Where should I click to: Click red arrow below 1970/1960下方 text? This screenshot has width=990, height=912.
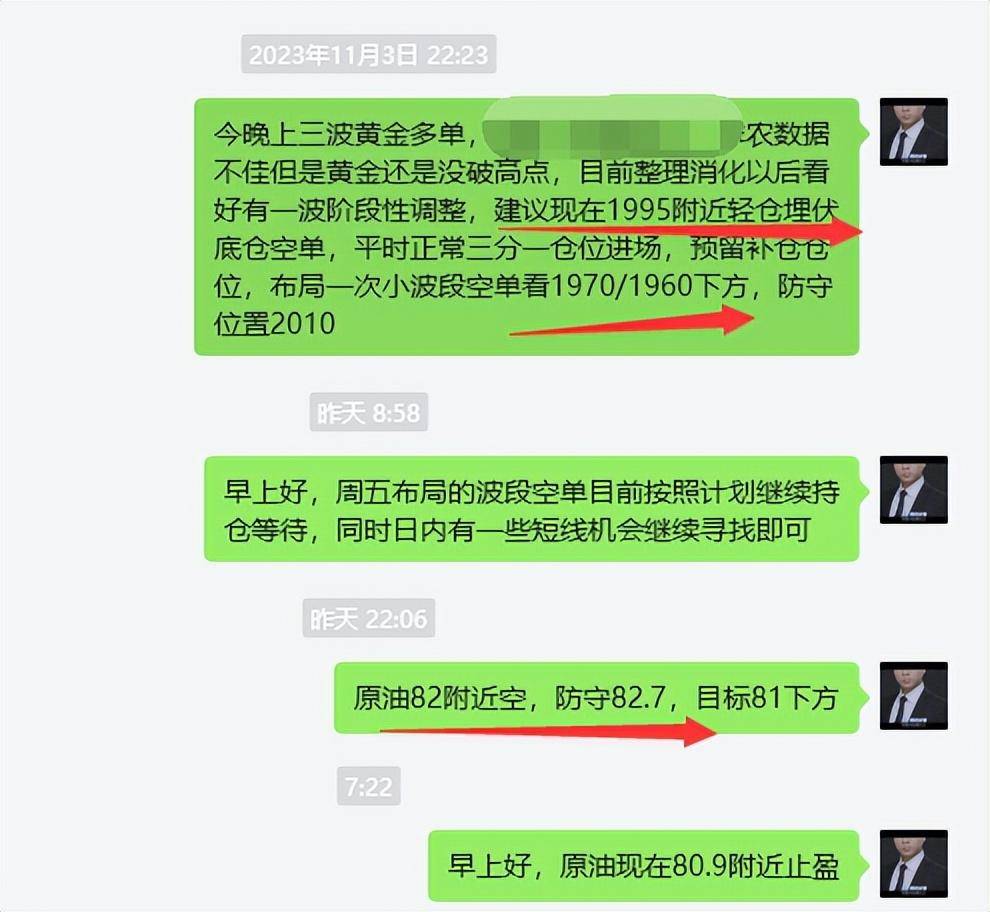631,321
